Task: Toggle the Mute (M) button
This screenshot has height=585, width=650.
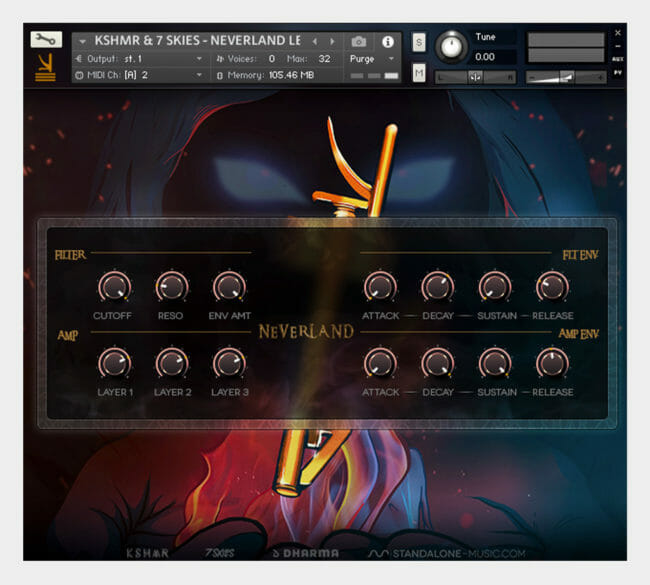Action: point(419,72)
